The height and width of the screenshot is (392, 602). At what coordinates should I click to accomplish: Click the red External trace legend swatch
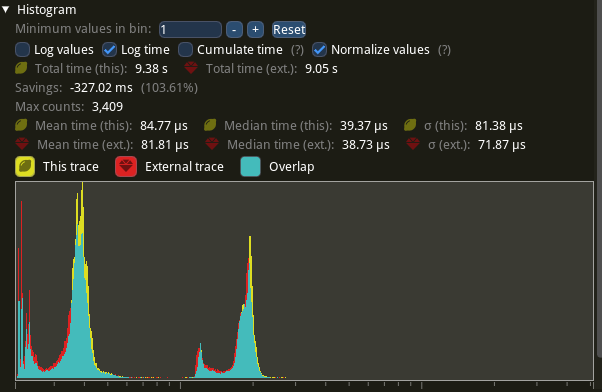[126, 167]
